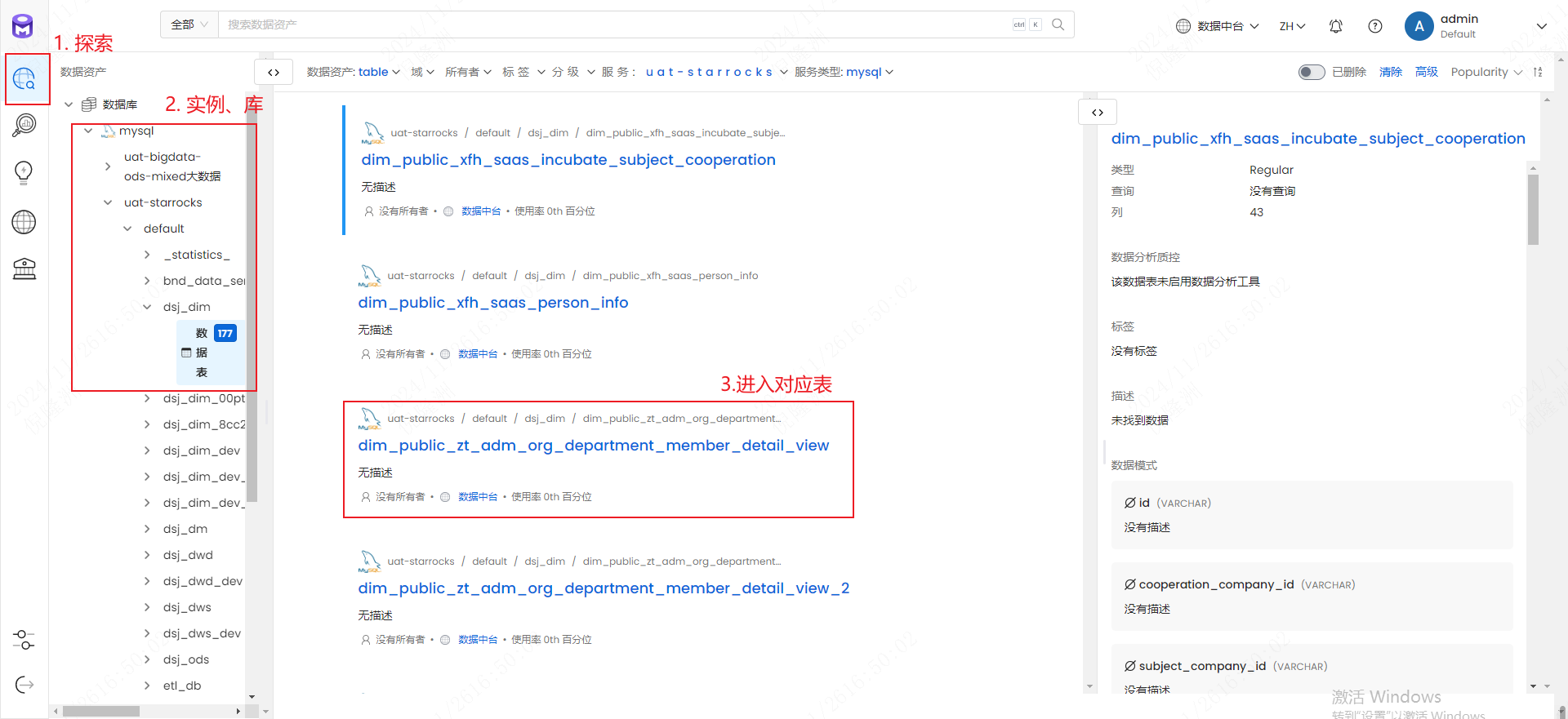Expand the uat-bigdata-ods-mixed tree node

coord(108,166)
